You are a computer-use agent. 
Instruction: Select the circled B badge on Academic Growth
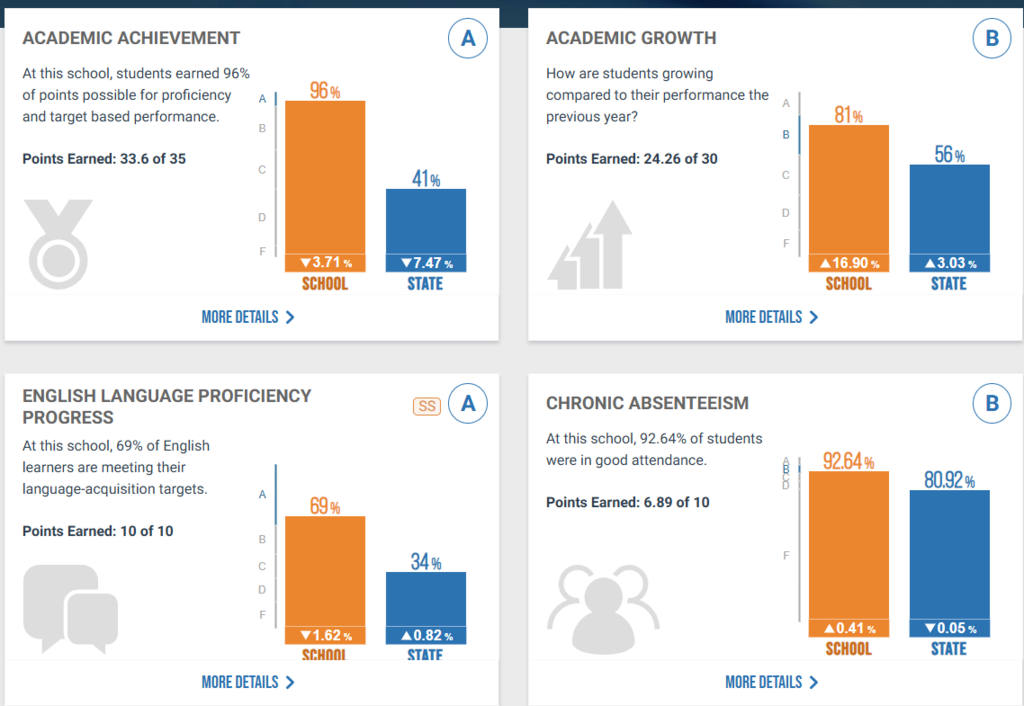coord(991,38)
